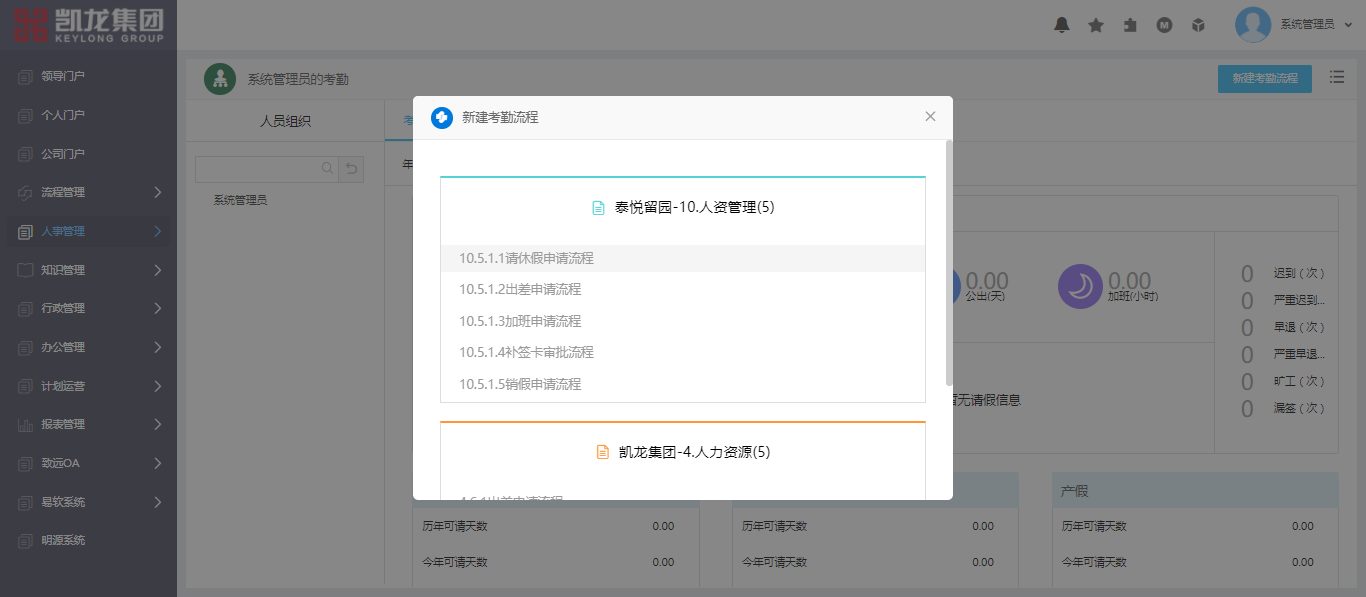The image size is (1366, 597).
Task: Click the 新建考勤流程 button
Action: tap(1264, 78)
